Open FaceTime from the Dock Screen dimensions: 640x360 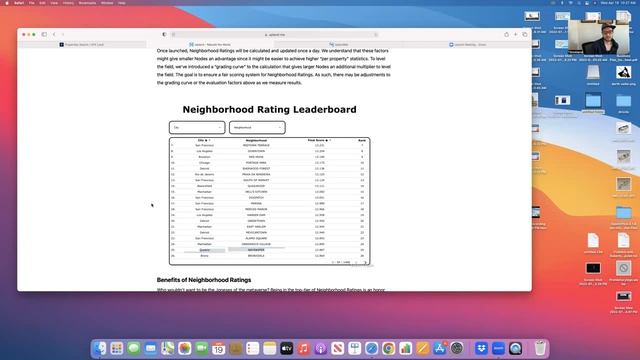click(x=202, y=348)
